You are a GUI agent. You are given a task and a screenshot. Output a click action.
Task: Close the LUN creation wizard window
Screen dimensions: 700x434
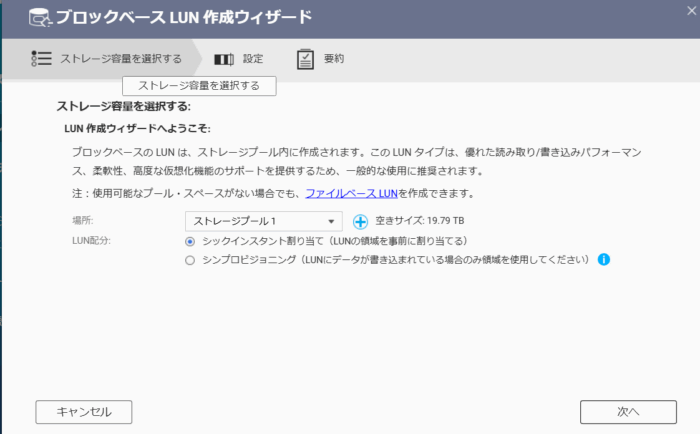(689, 9)
